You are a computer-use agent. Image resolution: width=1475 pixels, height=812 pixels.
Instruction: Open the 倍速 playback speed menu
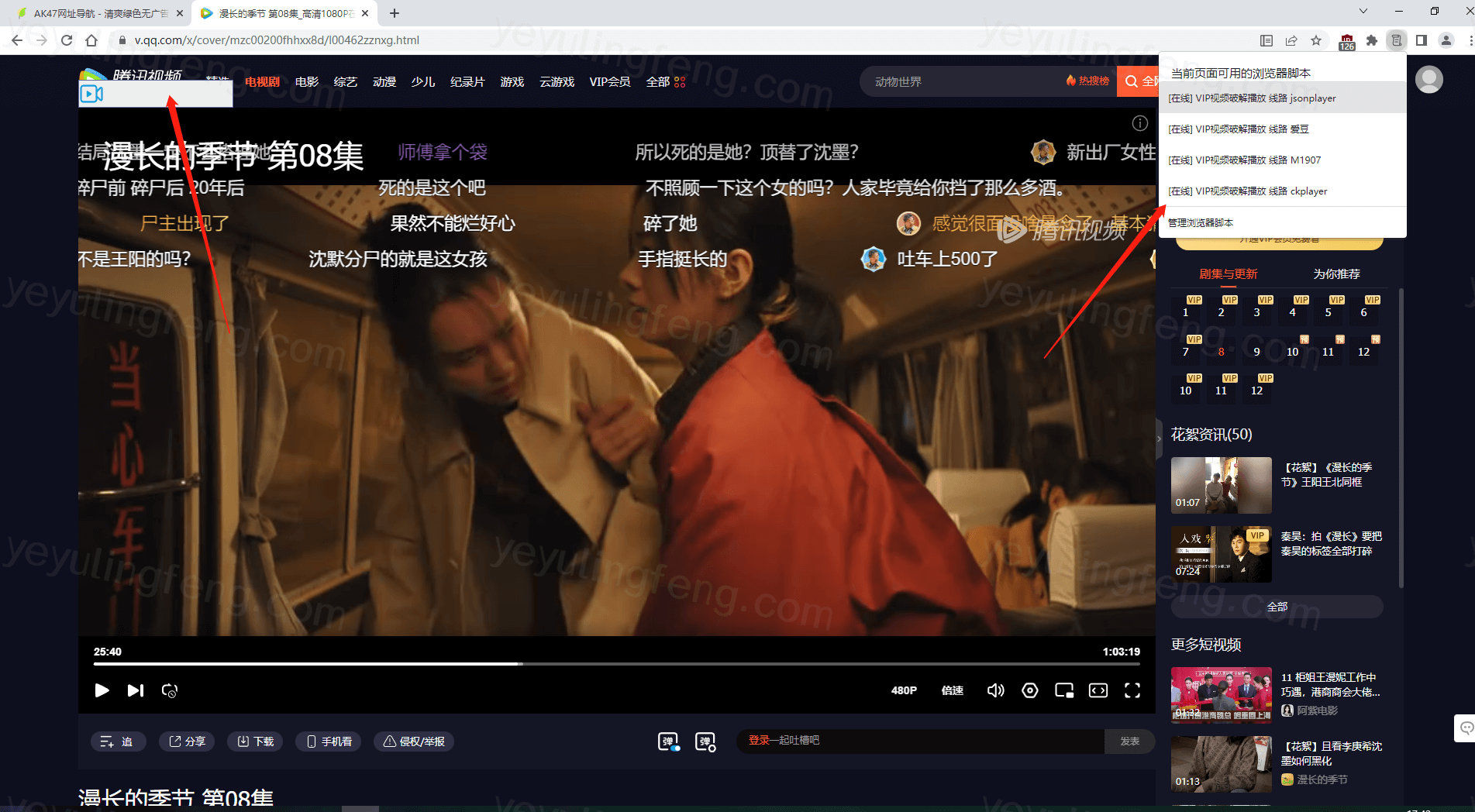coord(952,690)
